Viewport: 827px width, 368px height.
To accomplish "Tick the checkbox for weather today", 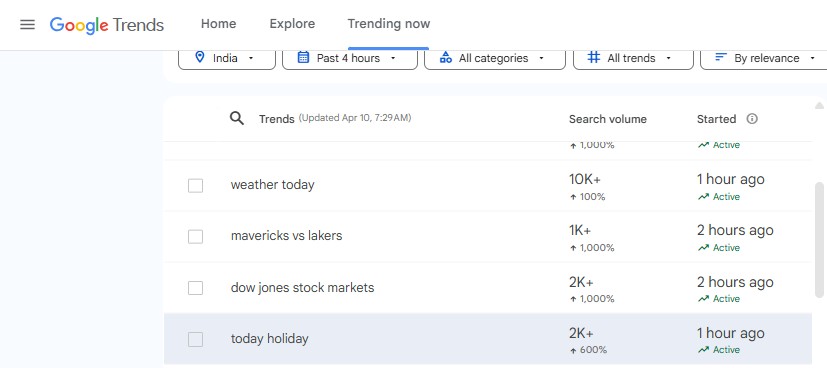I will (196, 186).
